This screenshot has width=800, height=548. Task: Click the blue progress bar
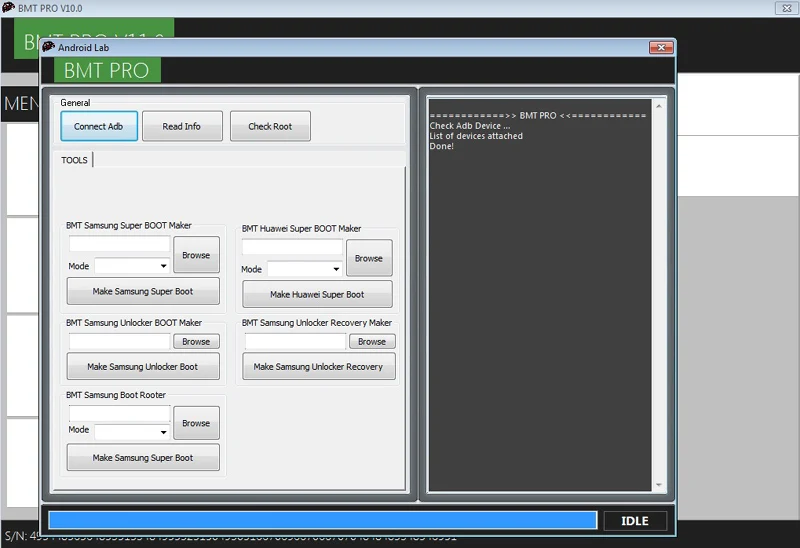pos(322,520)
